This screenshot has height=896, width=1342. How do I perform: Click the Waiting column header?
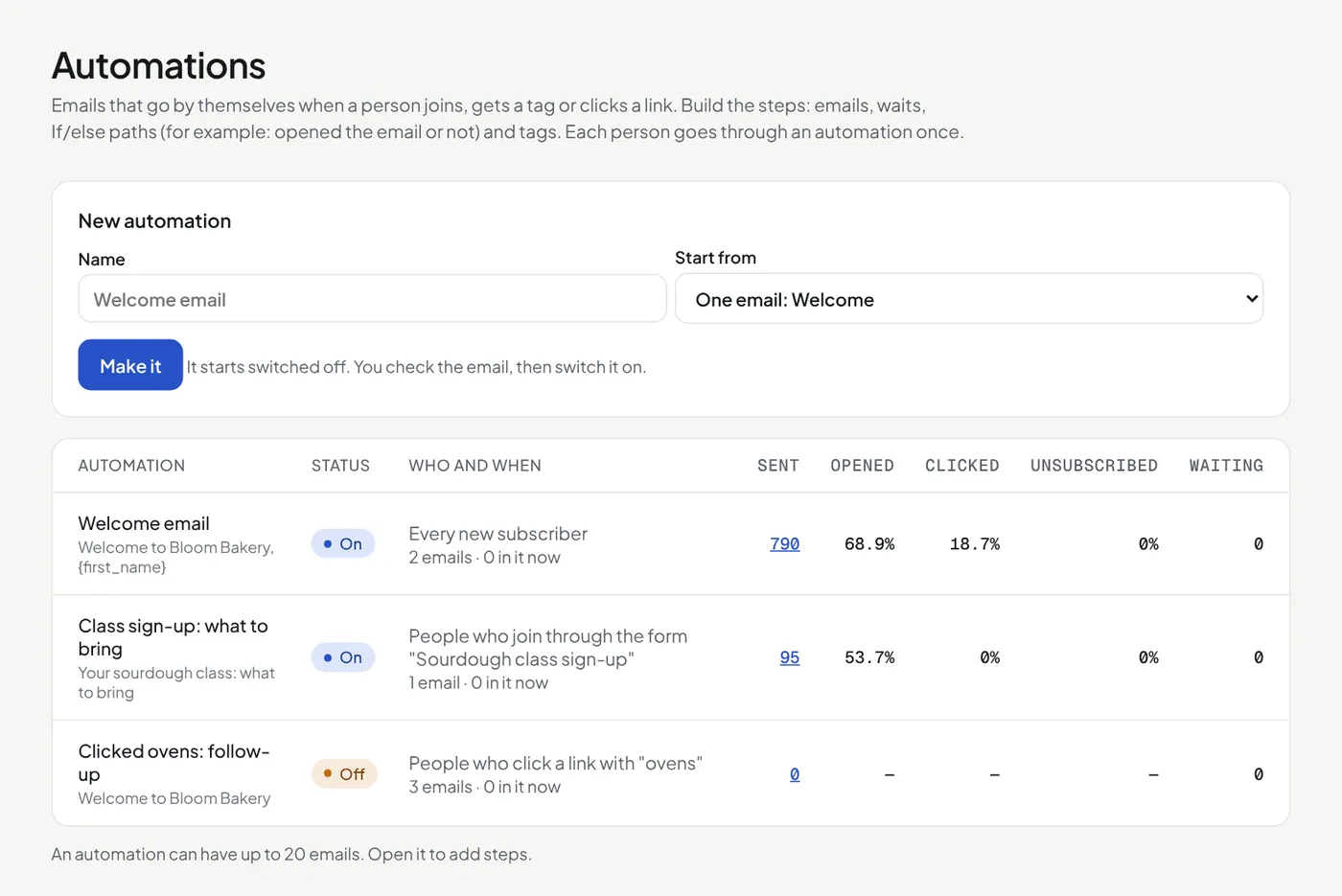(x=1226, y=466)
